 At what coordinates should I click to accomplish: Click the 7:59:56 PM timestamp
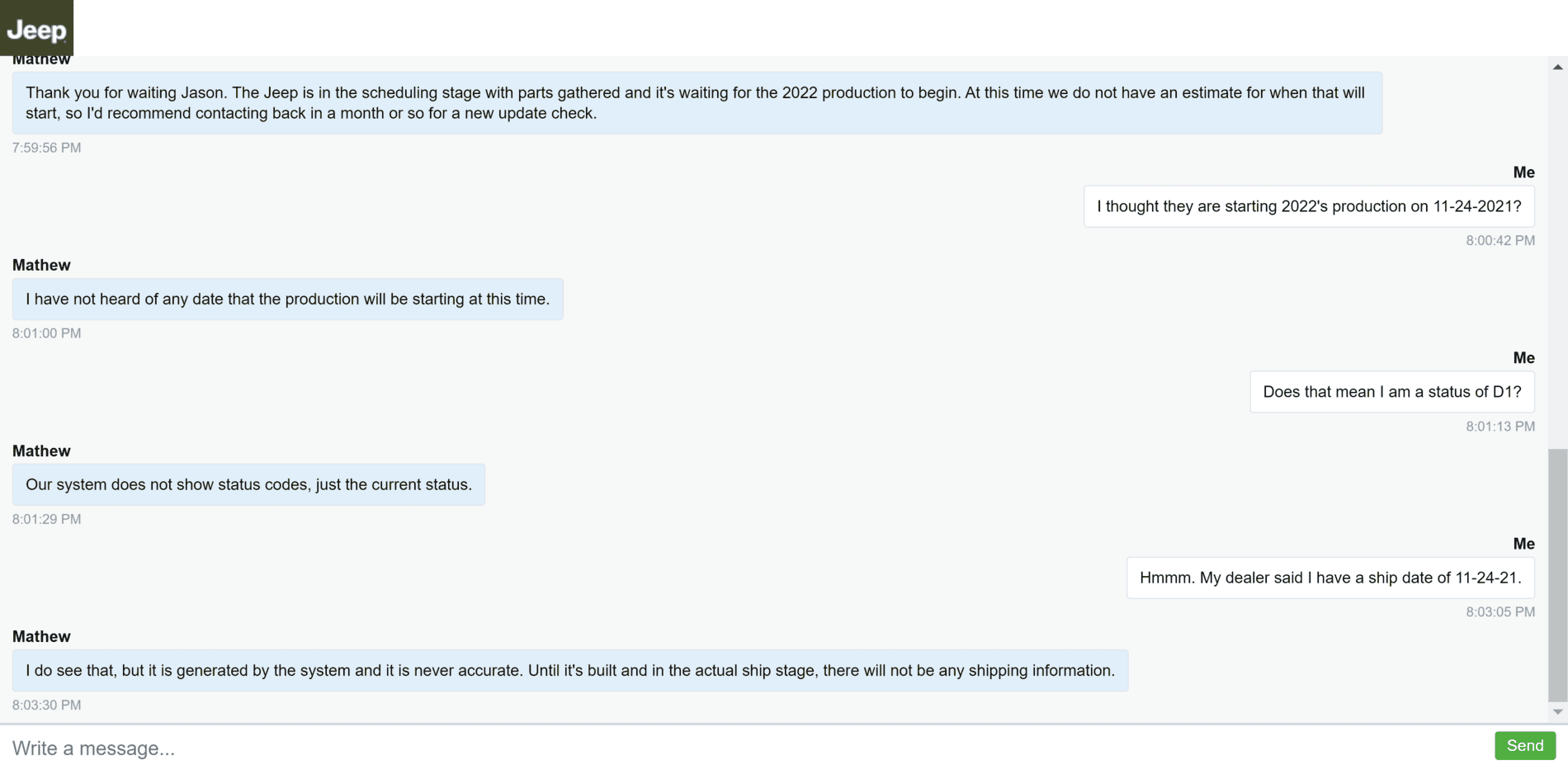46,148
